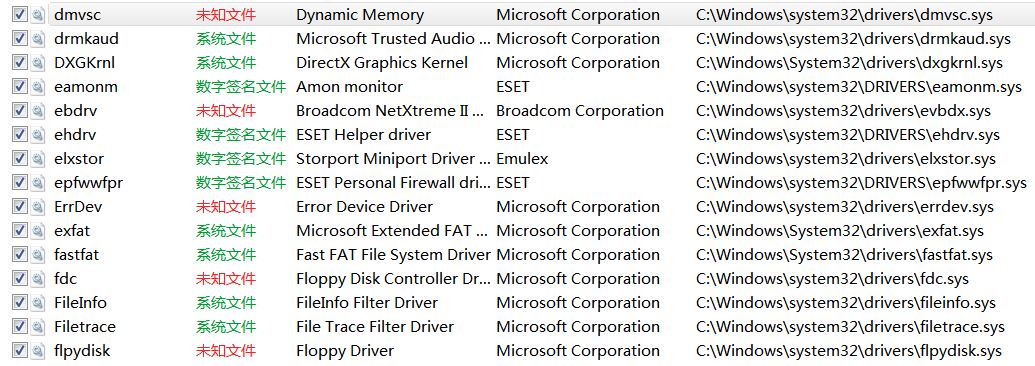The image size is (1035, 366).
Task: Click the icon next to drmkaud entry
Action: [x=39, y=39]
